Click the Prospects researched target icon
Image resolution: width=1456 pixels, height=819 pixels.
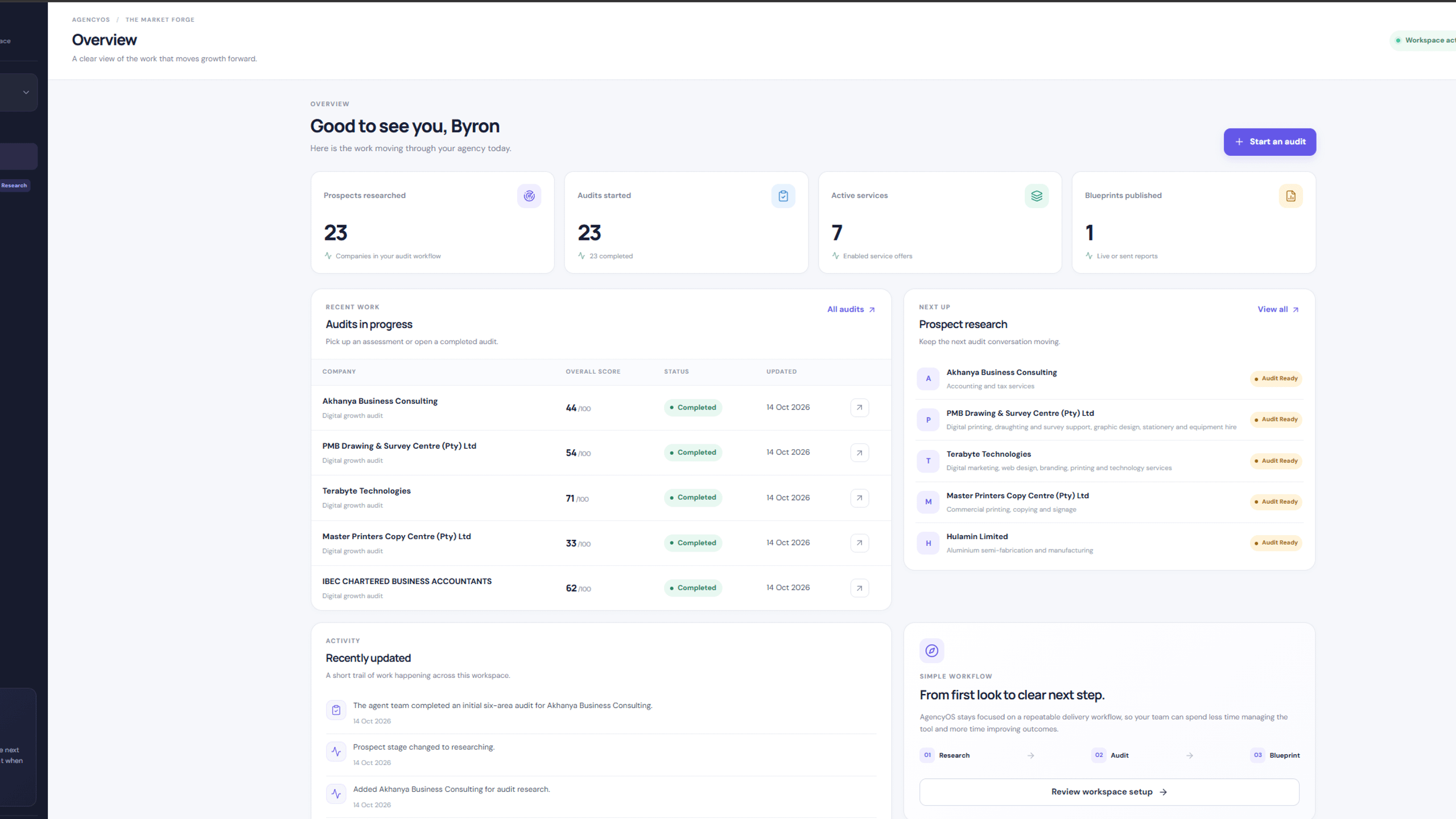pos(529,196)
